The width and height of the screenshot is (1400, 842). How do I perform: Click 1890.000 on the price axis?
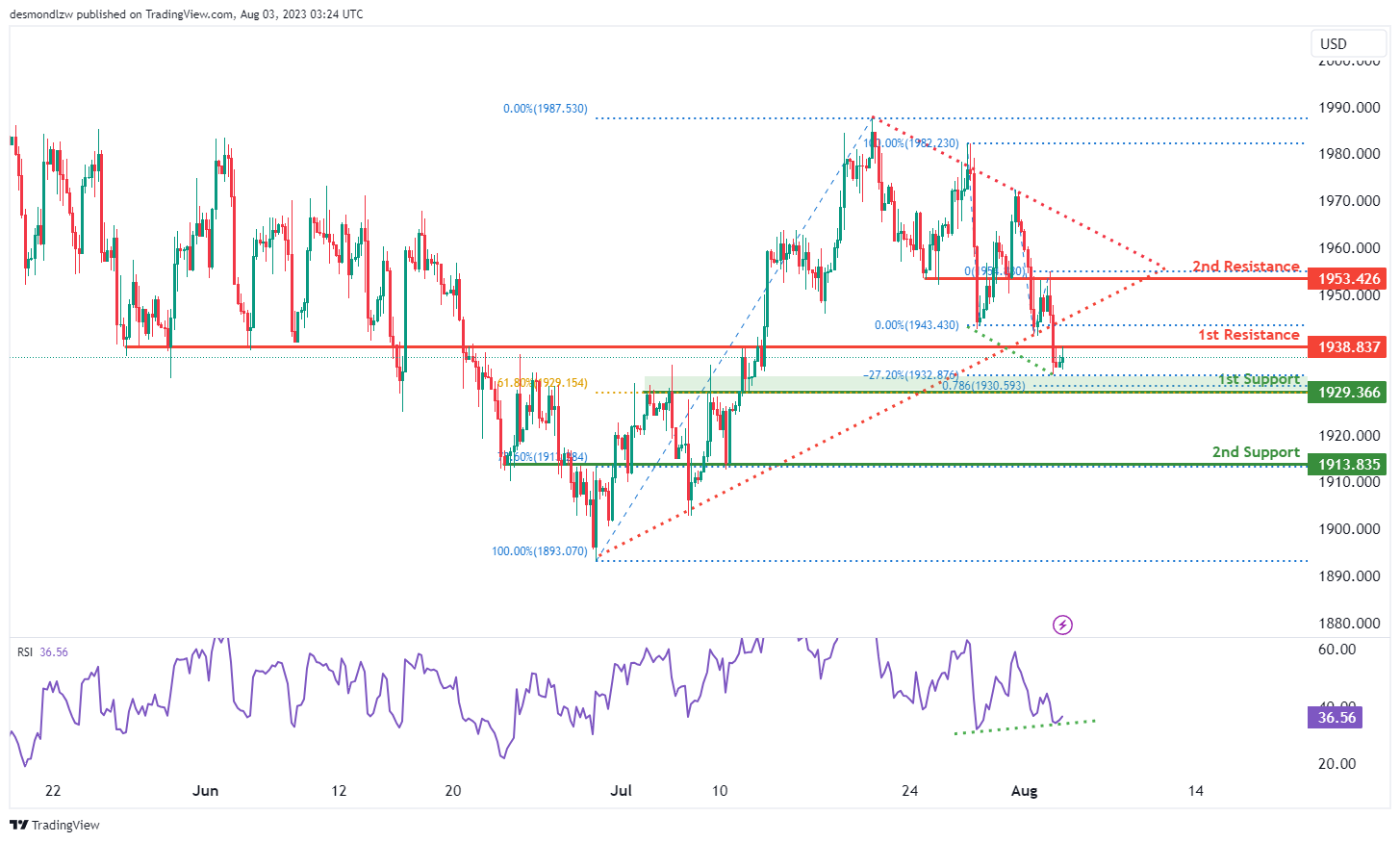tap(1349, 576)
